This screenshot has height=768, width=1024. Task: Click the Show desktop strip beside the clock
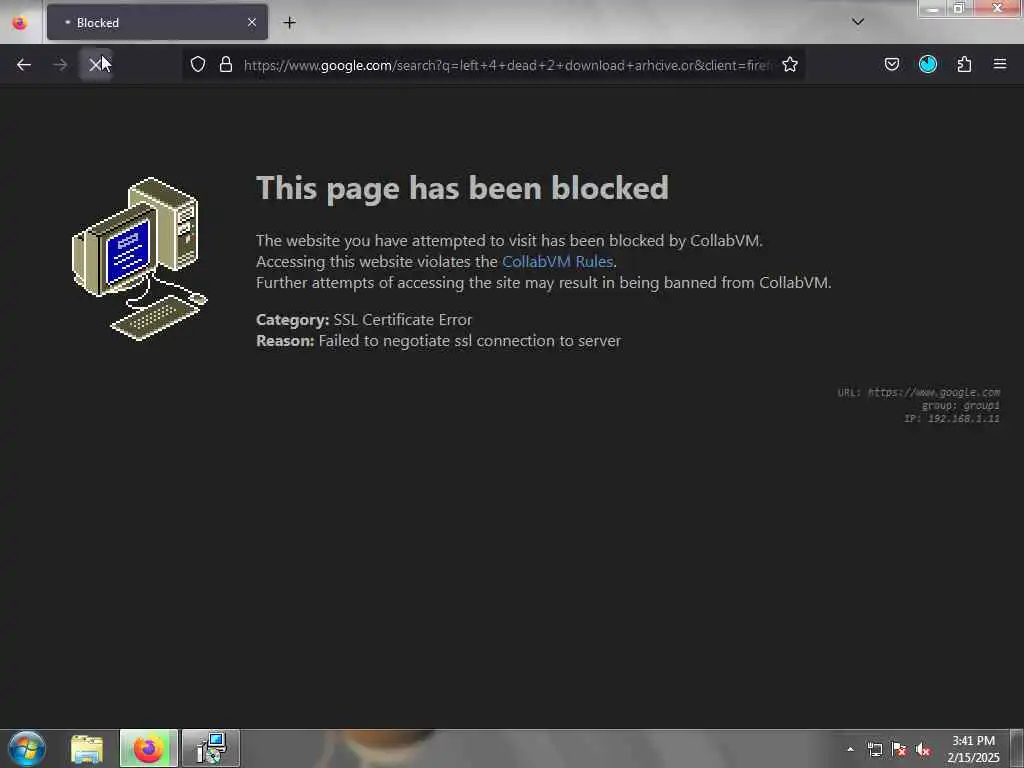point(1017,748)
